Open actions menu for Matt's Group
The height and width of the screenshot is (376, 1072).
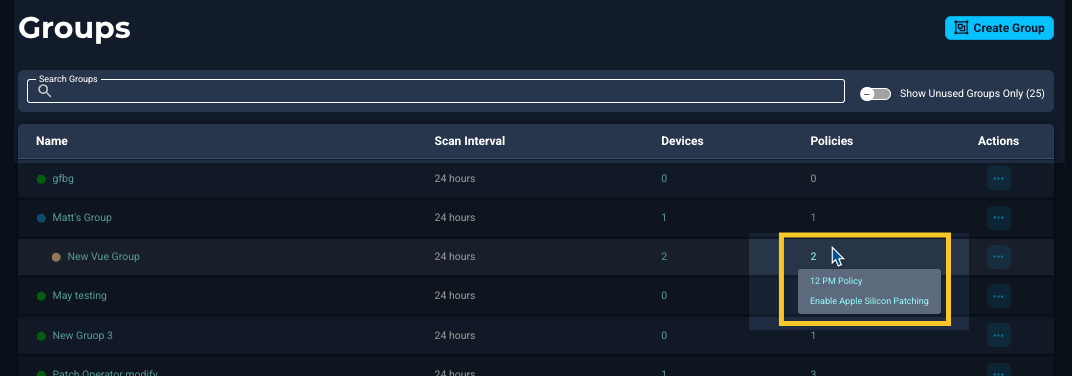click(x=998, y=217)
